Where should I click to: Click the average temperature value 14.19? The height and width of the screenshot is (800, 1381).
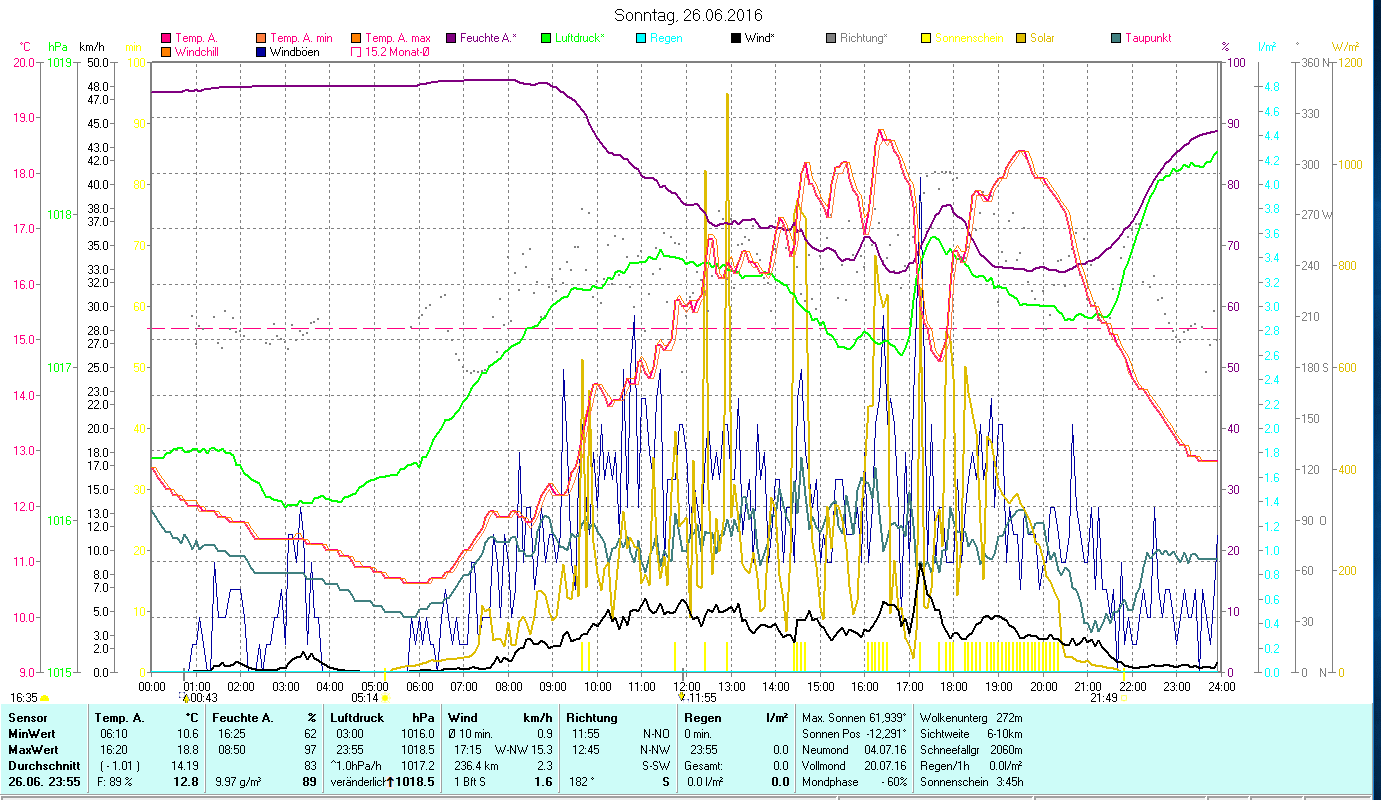(184, 766)
